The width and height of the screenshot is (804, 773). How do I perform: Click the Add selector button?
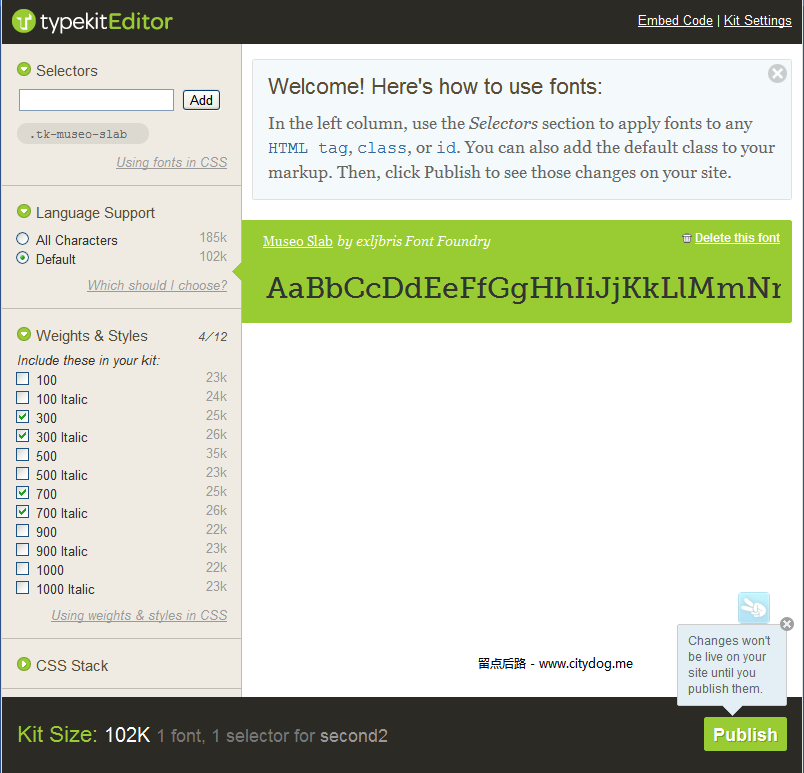(x=202, y=100)
